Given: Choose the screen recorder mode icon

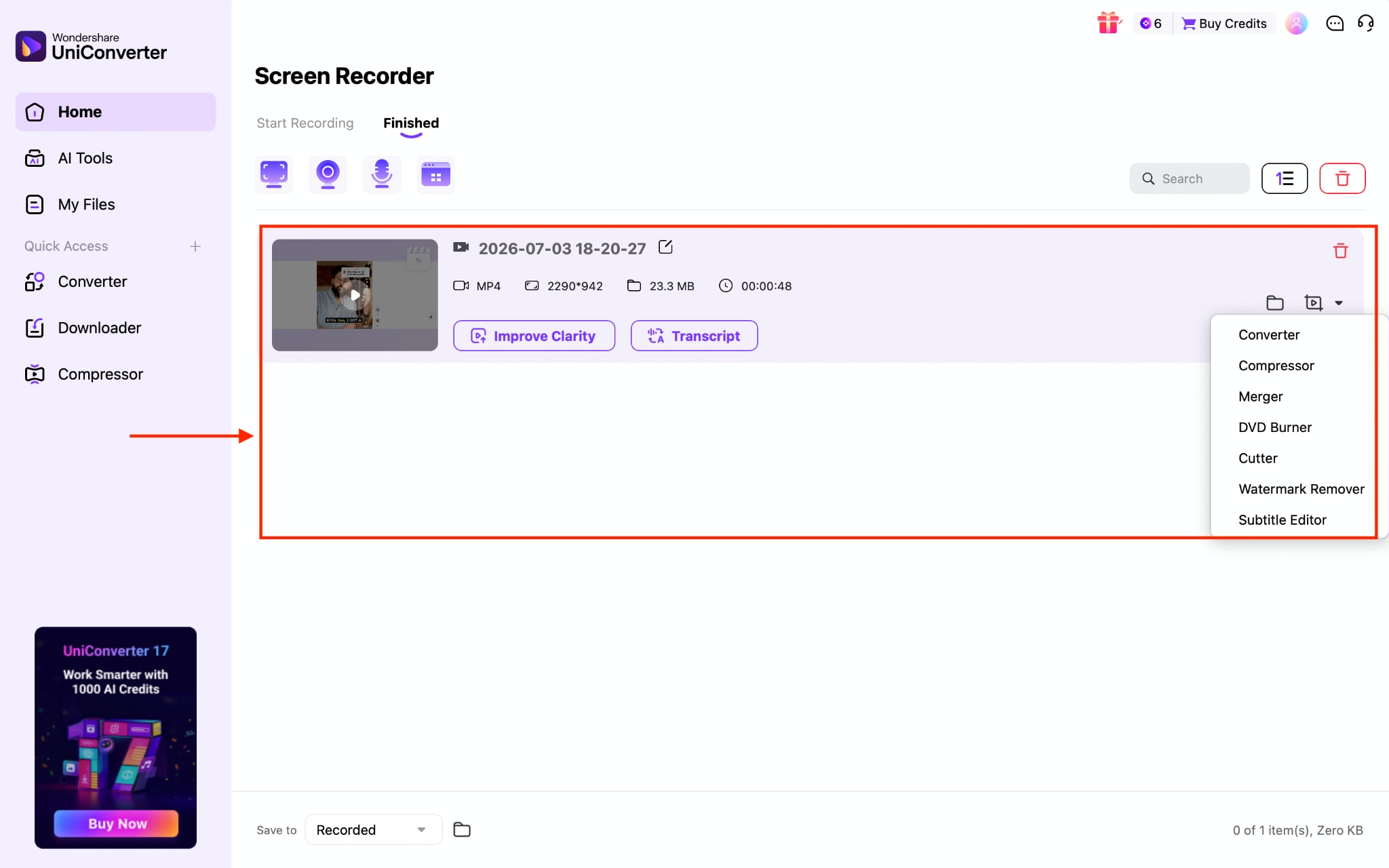Looking at the screenshot, I should [274, 174].
